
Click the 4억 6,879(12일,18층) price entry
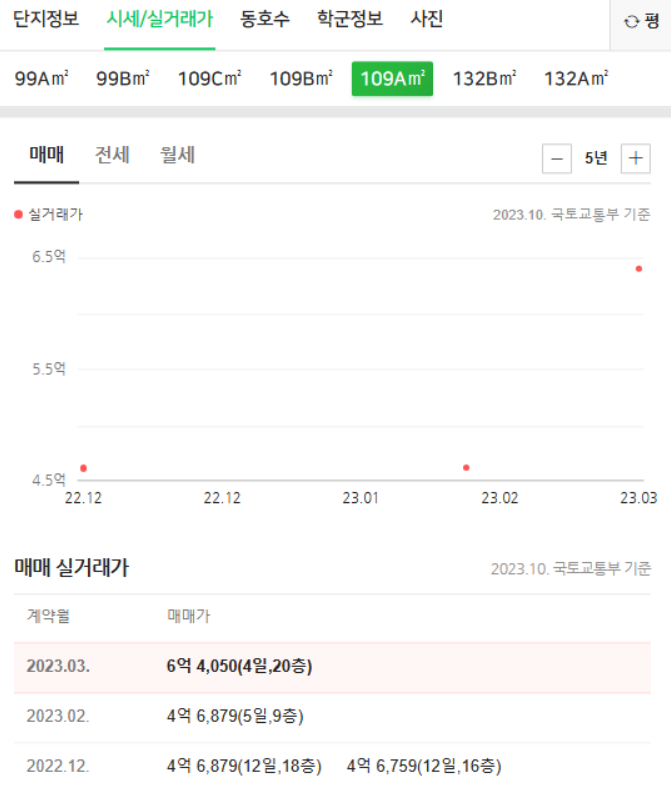click(244, 766)
